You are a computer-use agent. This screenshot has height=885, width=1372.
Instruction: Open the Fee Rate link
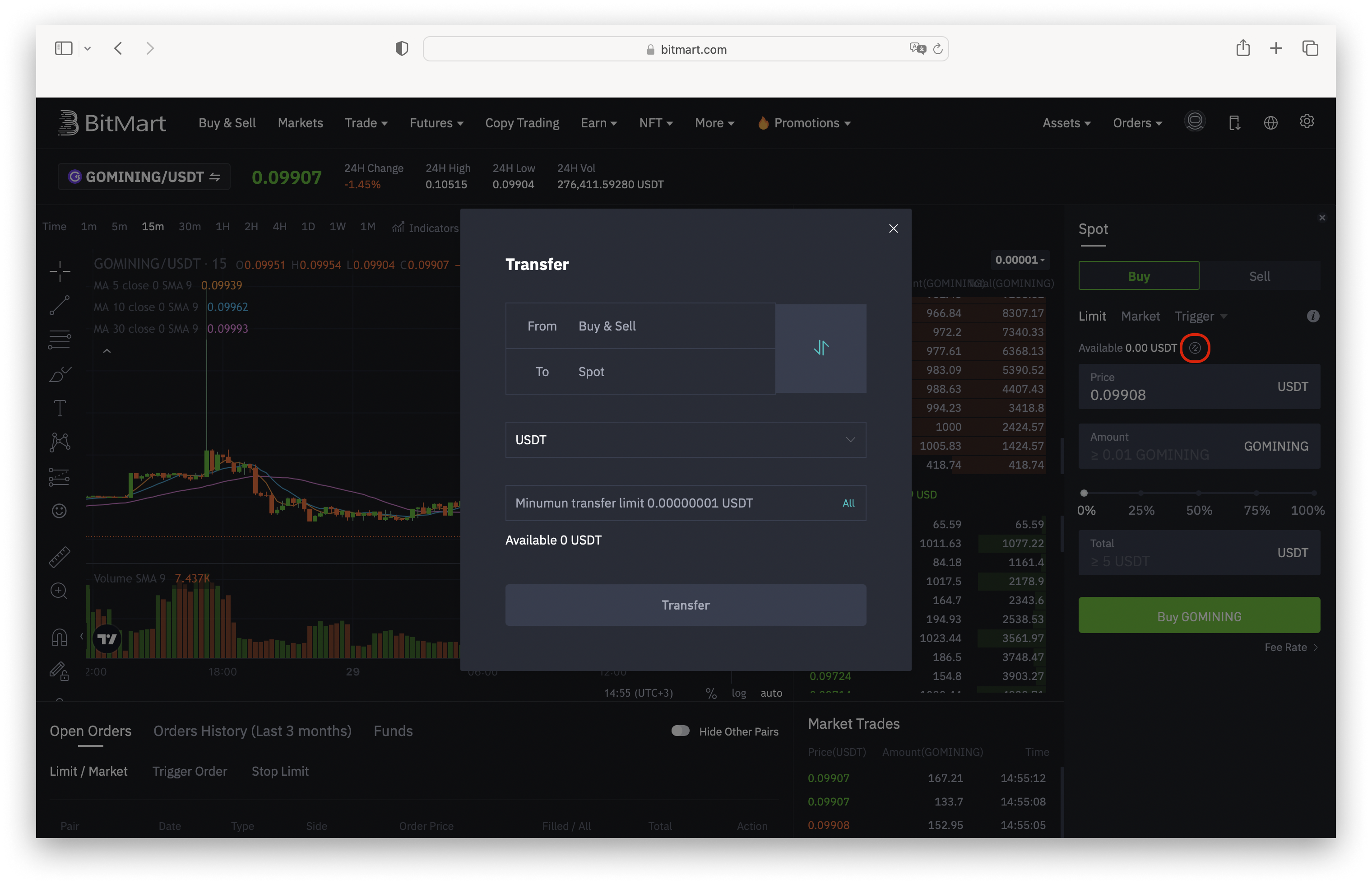[1290, 647]
